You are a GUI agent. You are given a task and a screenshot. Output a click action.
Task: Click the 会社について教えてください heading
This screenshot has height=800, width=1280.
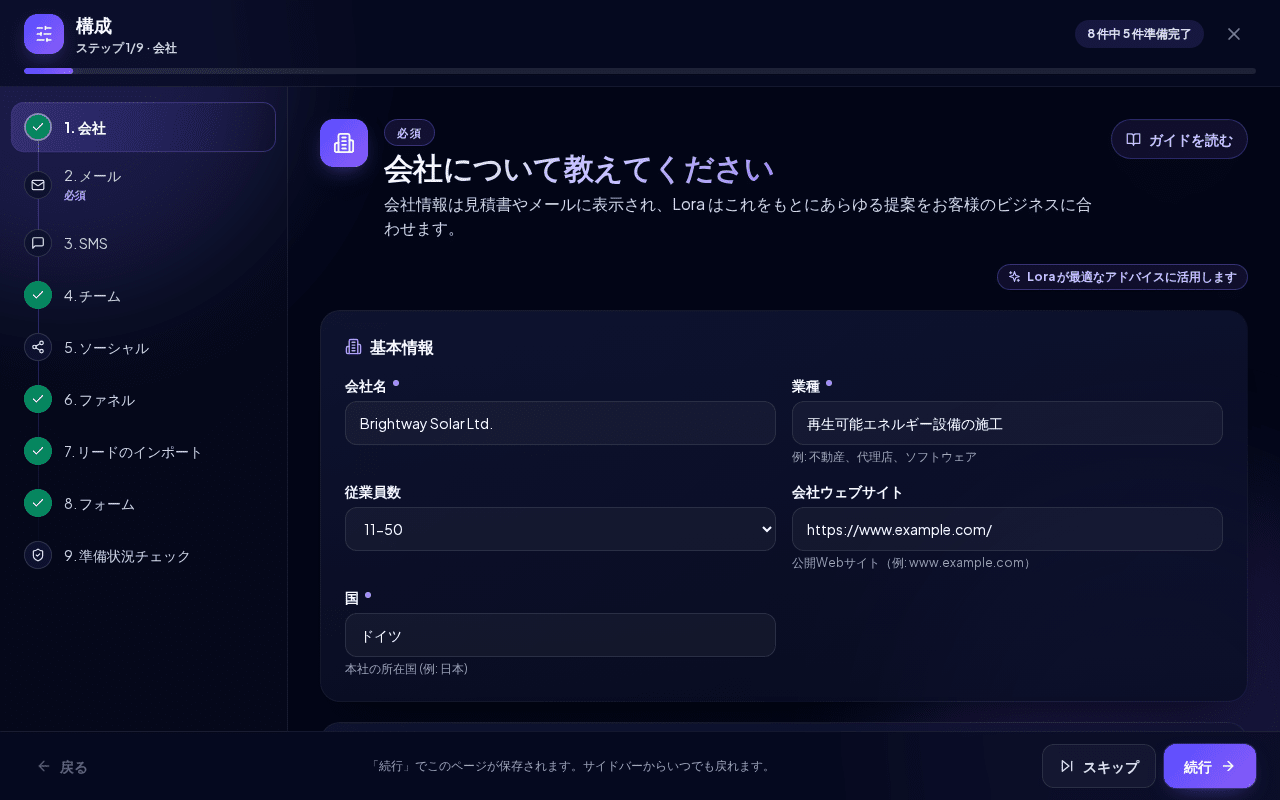tap(579, 170)
